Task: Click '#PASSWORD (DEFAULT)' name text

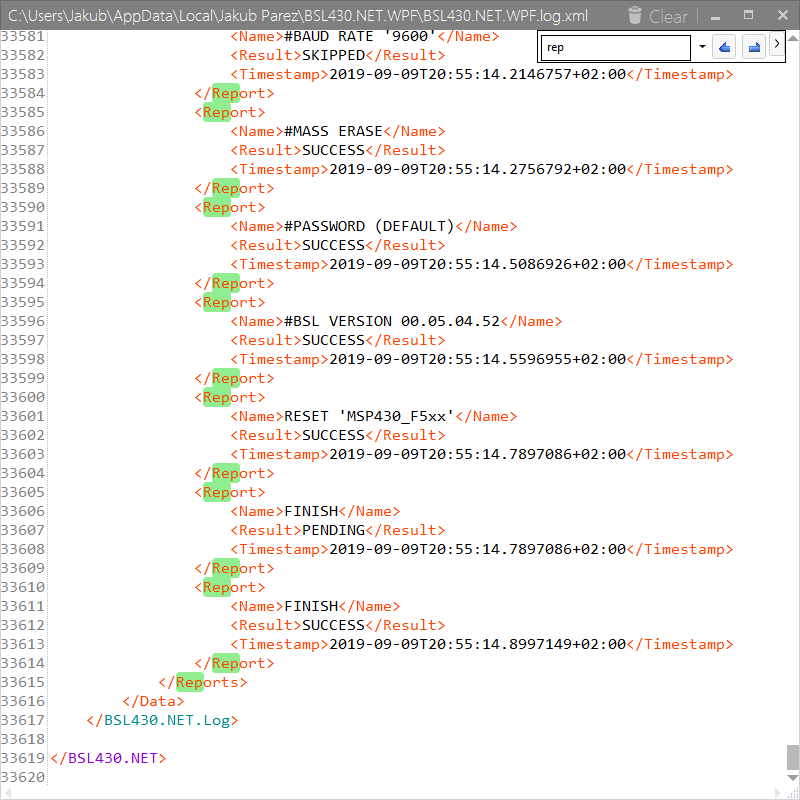Action: [369, 226]
